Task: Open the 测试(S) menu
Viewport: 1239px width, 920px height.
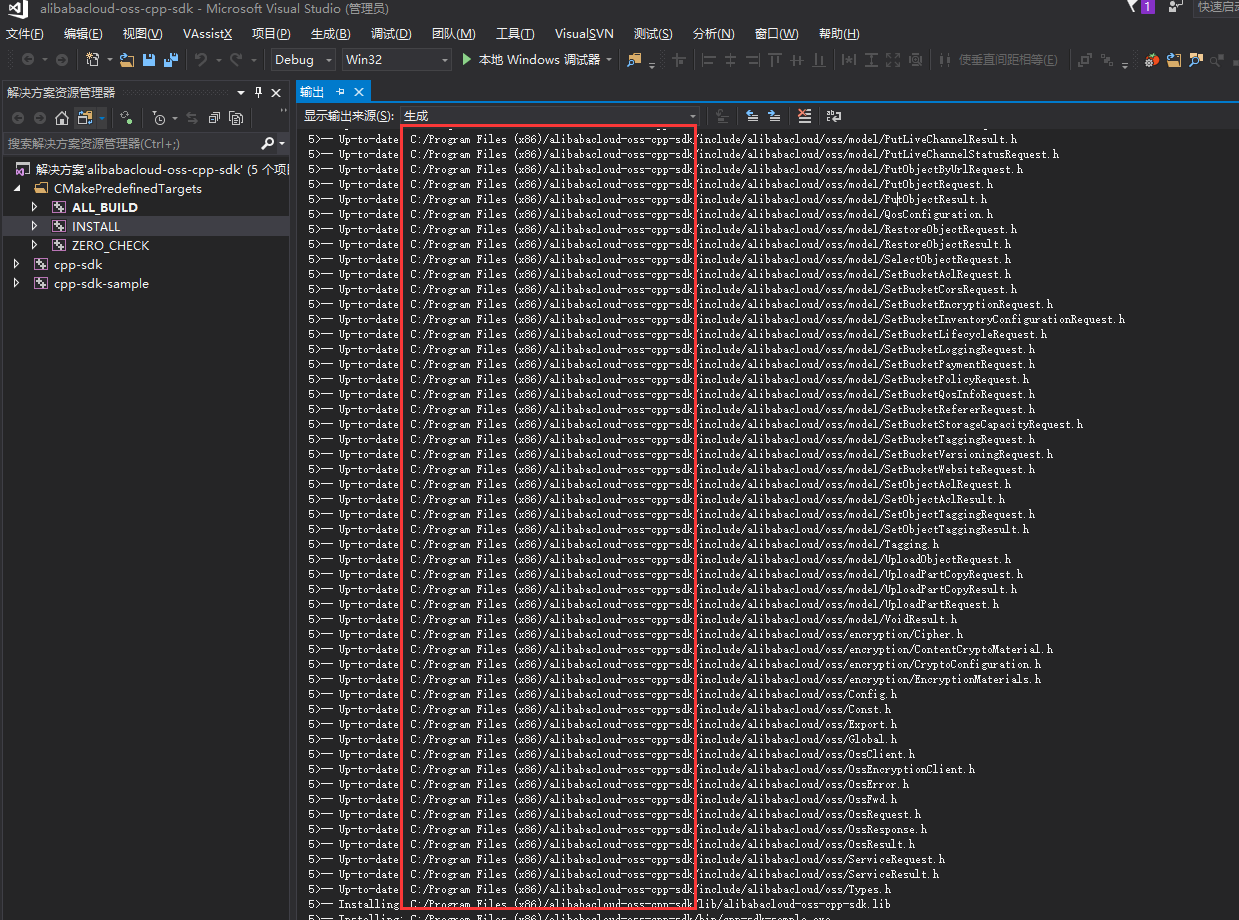Action: [x=653, y=34]
